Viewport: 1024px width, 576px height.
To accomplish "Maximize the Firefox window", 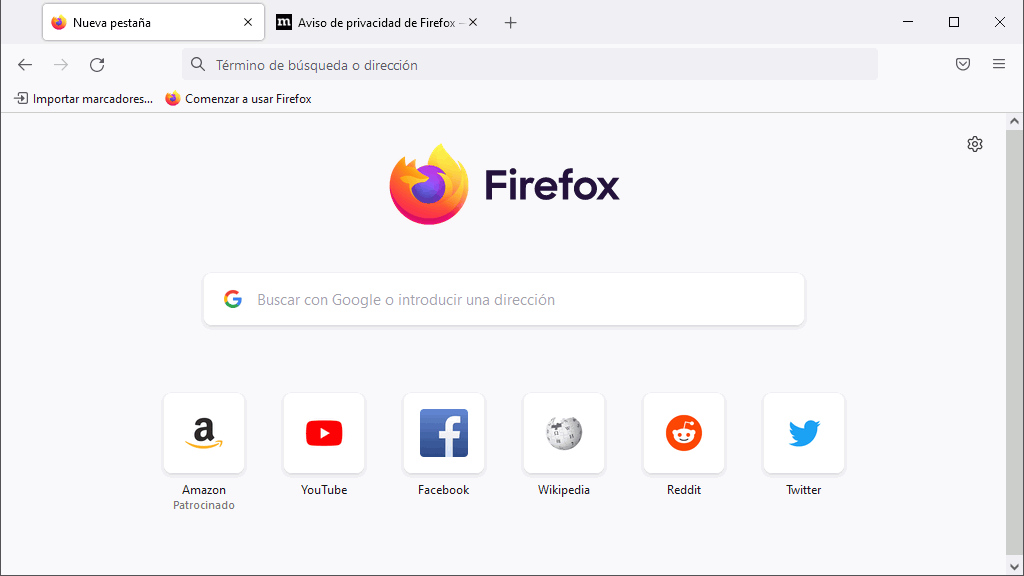I will (953, 22).
